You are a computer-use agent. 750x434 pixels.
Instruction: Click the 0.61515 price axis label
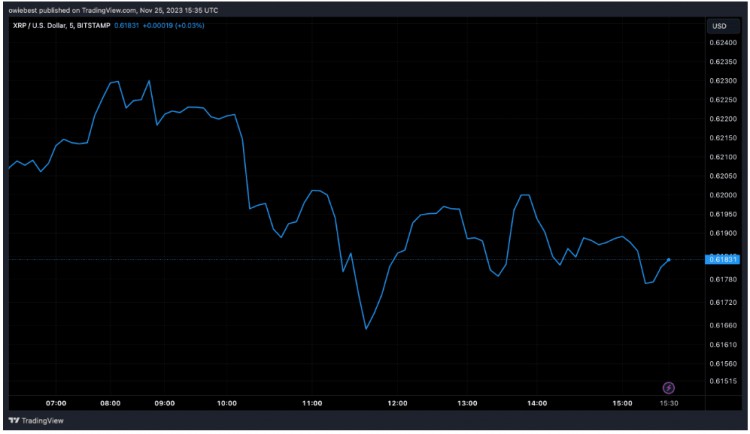coord(723,381)
